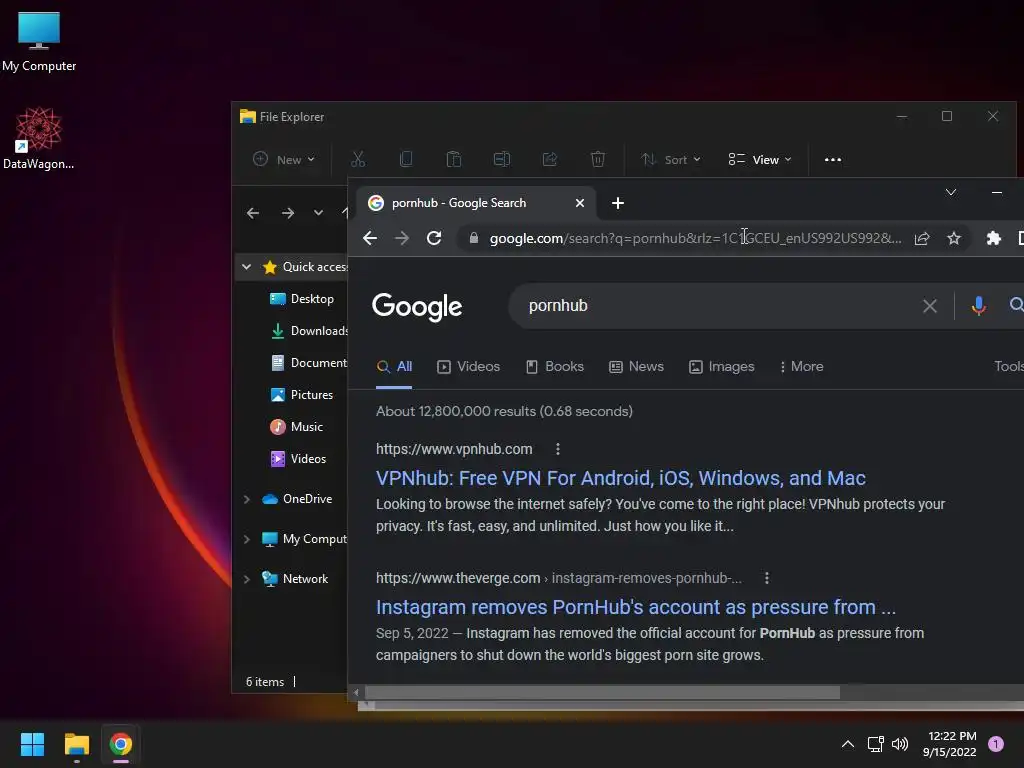The height and width of the screenshot is (768, 1024).
Task: Open a new Chrome tab
Action: click(x=618, y=203)
